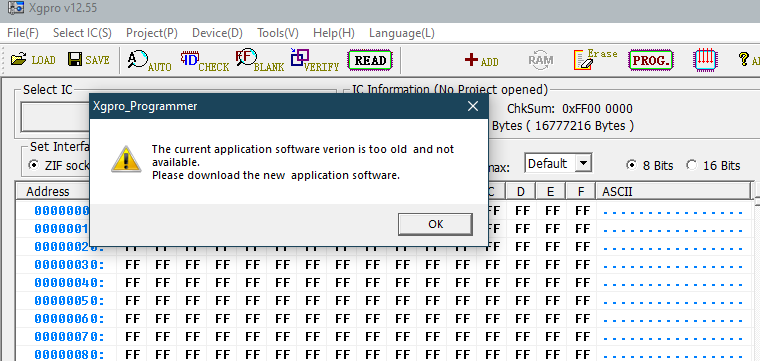Click the PROG. chip icon
Image resolution: width=760 pixels, height=361 pixels.
[x=651, y=60]
